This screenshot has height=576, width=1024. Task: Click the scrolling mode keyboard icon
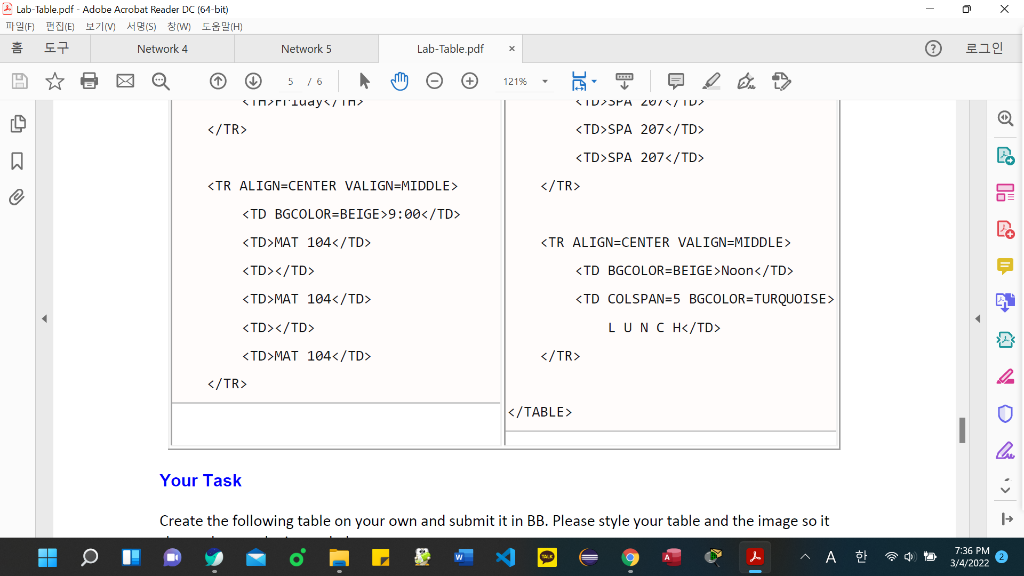pos(624,81)
